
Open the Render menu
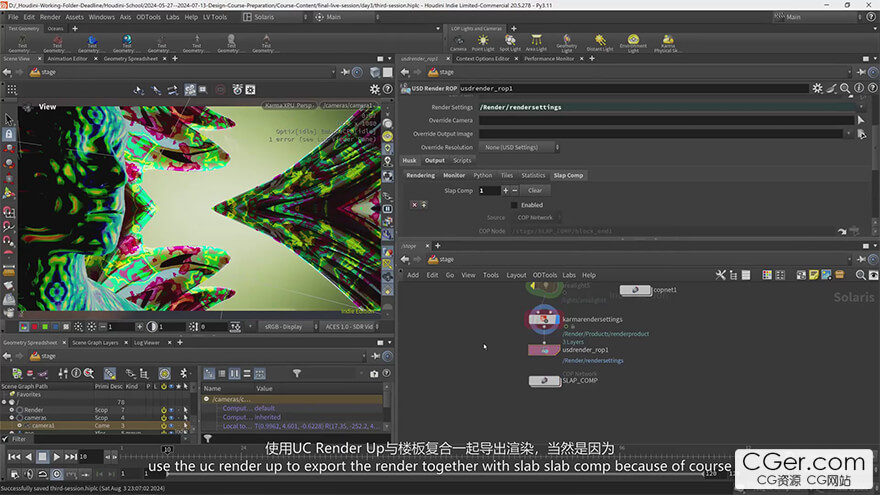50,17
